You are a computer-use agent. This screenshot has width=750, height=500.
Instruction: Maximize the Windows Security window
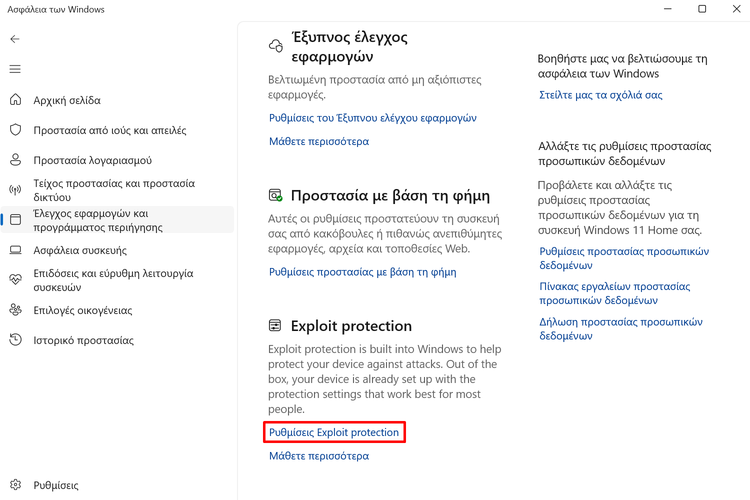pyautogui.click(x=702, y=10)
